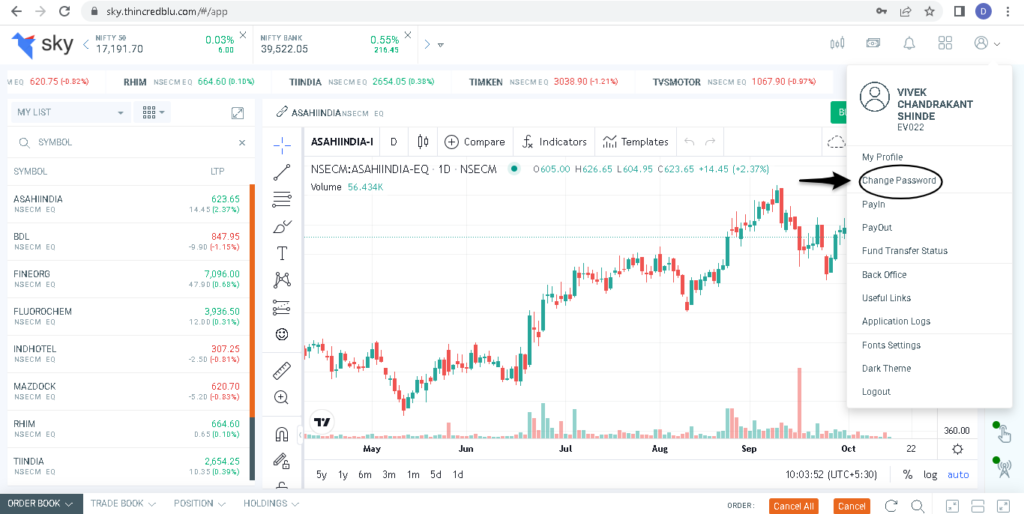Search orders with the magnifier icon
This screenshot has width=1024, height=514.
click(x=918, y=506)
